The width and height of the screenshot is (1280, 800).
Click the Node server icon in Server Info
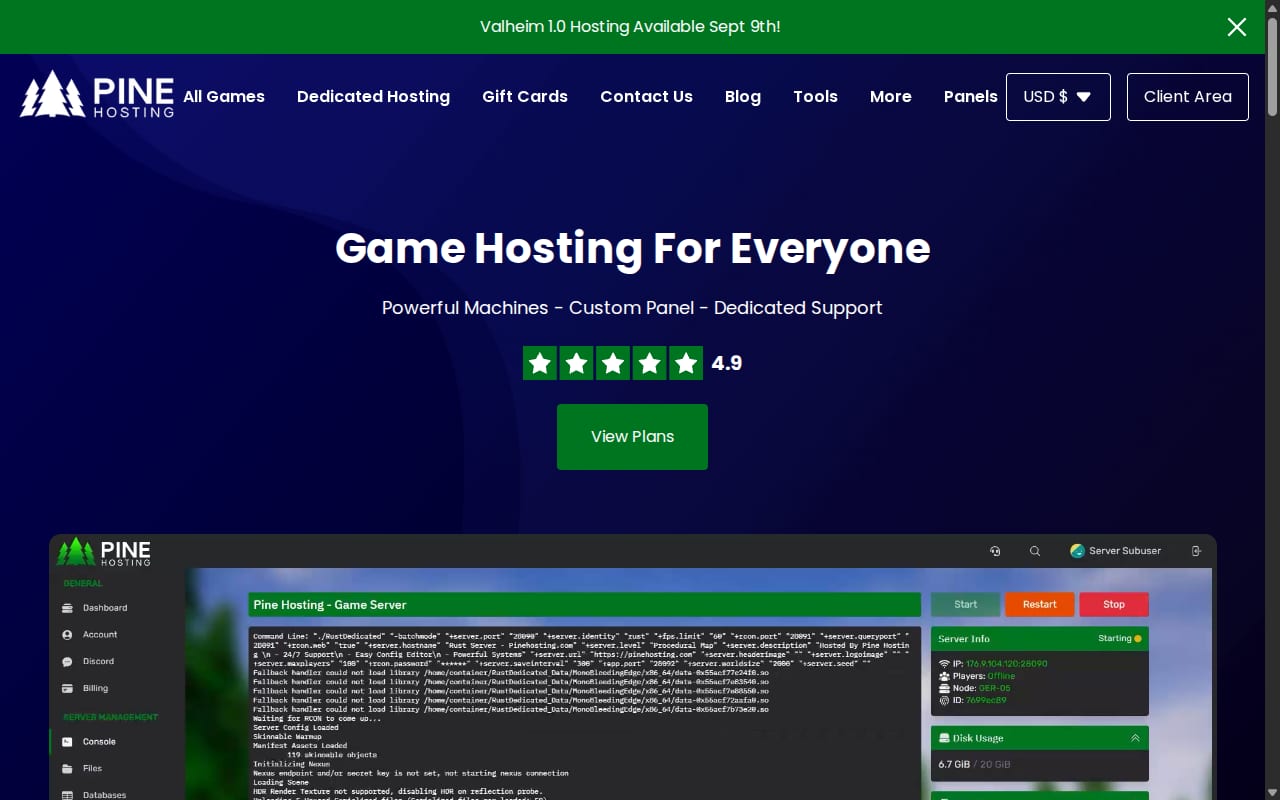click(945, 688)
